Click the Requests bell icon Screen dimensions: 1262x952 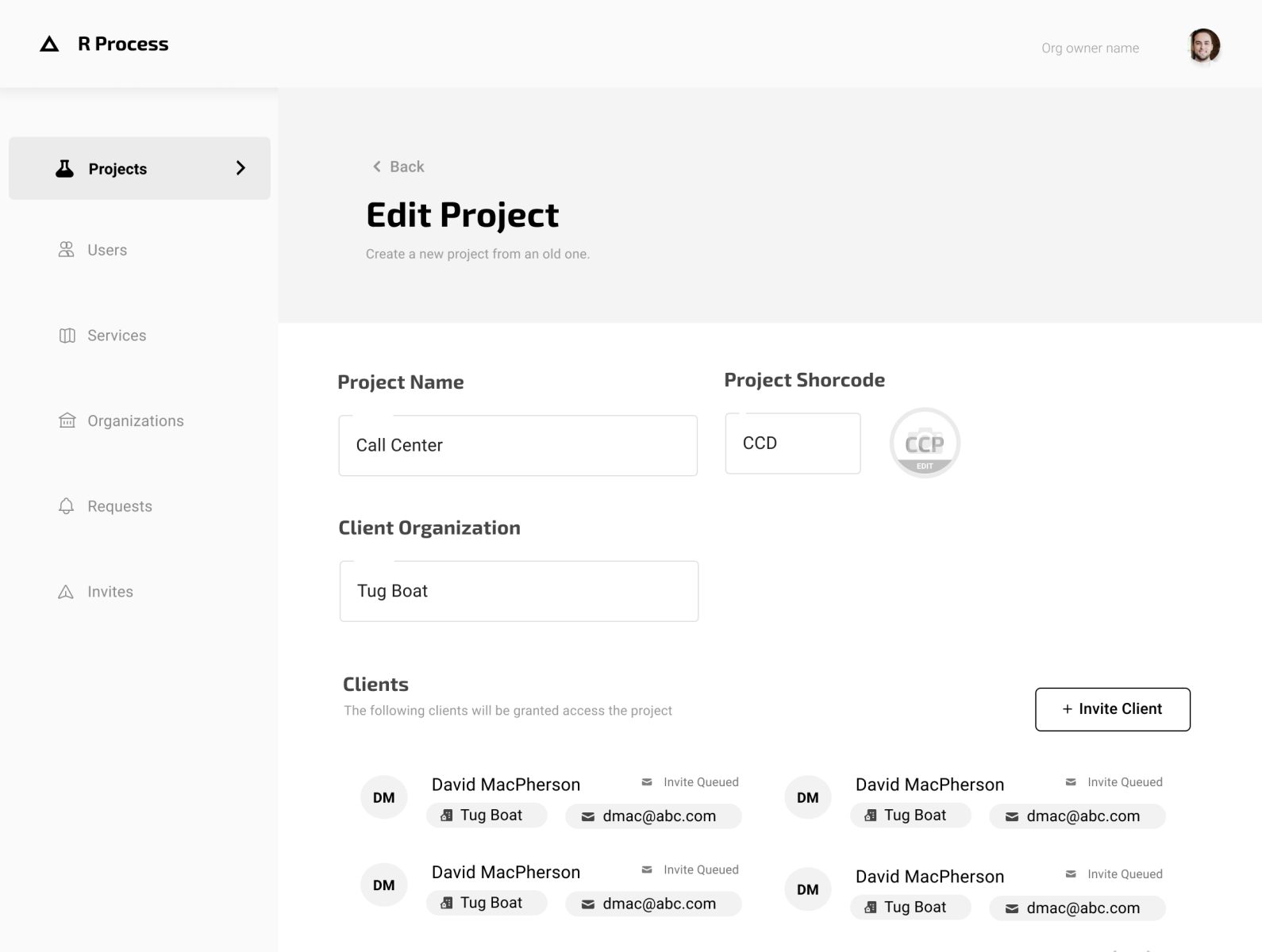point(67,506)
